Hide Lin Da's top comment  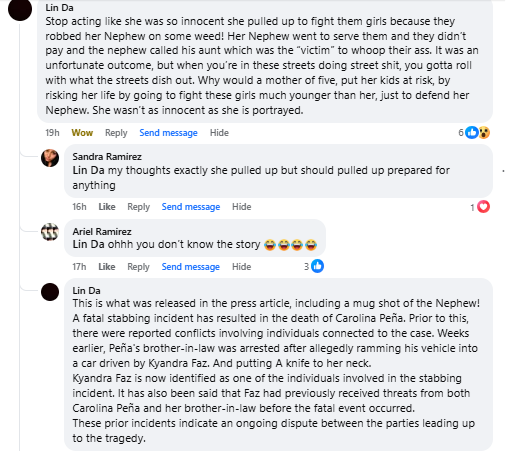coord(219,133)
